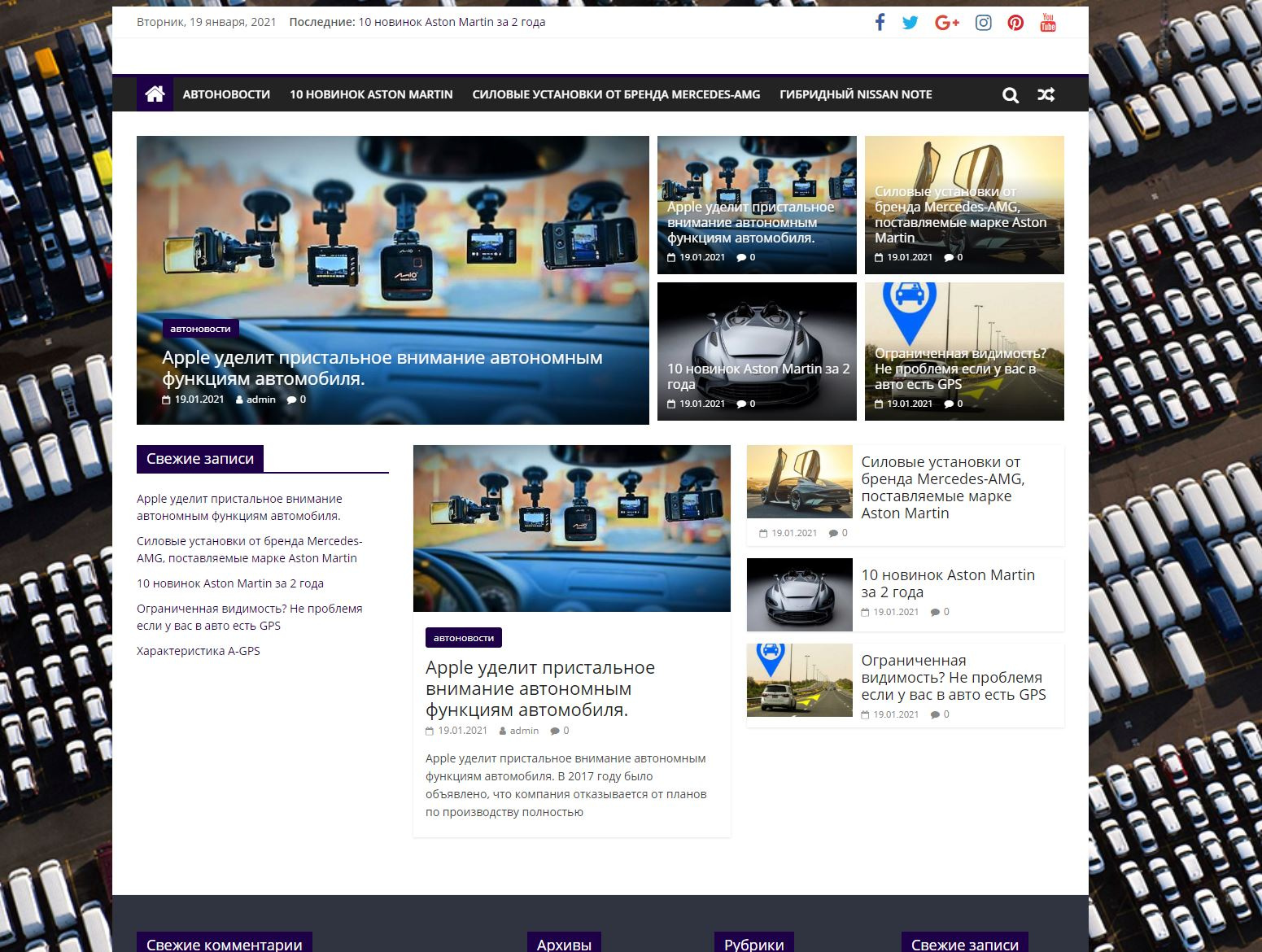Click date 19.01.2021 under right list Mercedes-AMG item
Screen dimensions: 1262x952
pos(794,533)
